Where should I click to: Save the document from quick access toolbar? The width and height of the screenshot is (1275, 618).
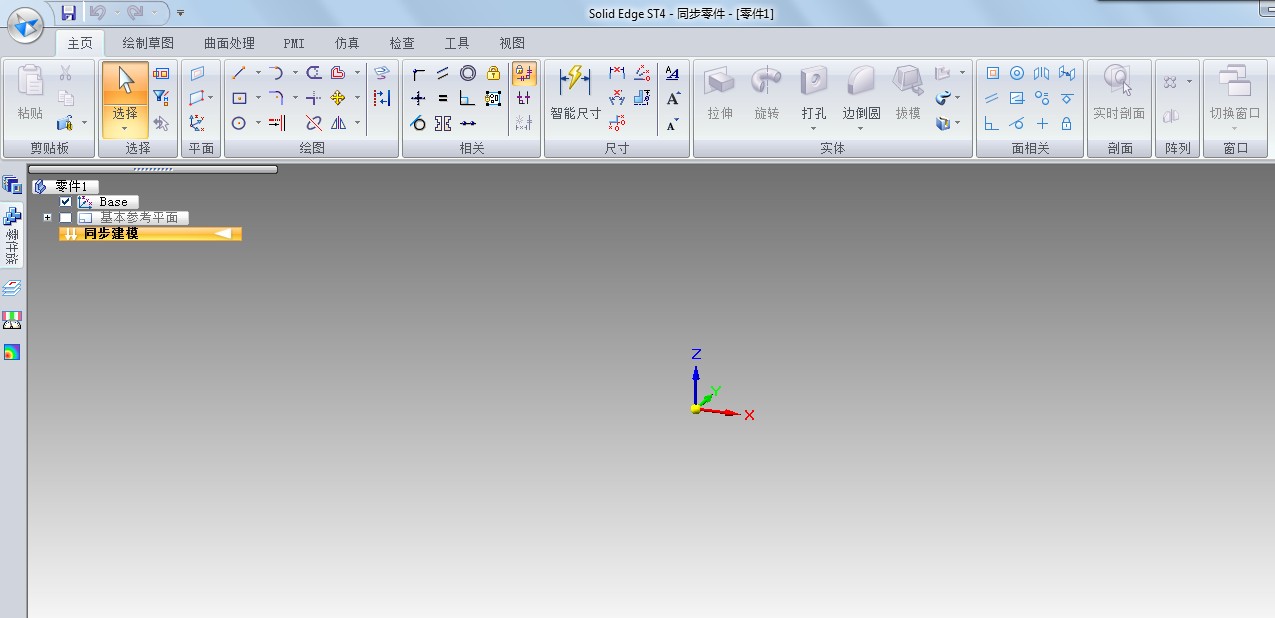tap(68, 13)
